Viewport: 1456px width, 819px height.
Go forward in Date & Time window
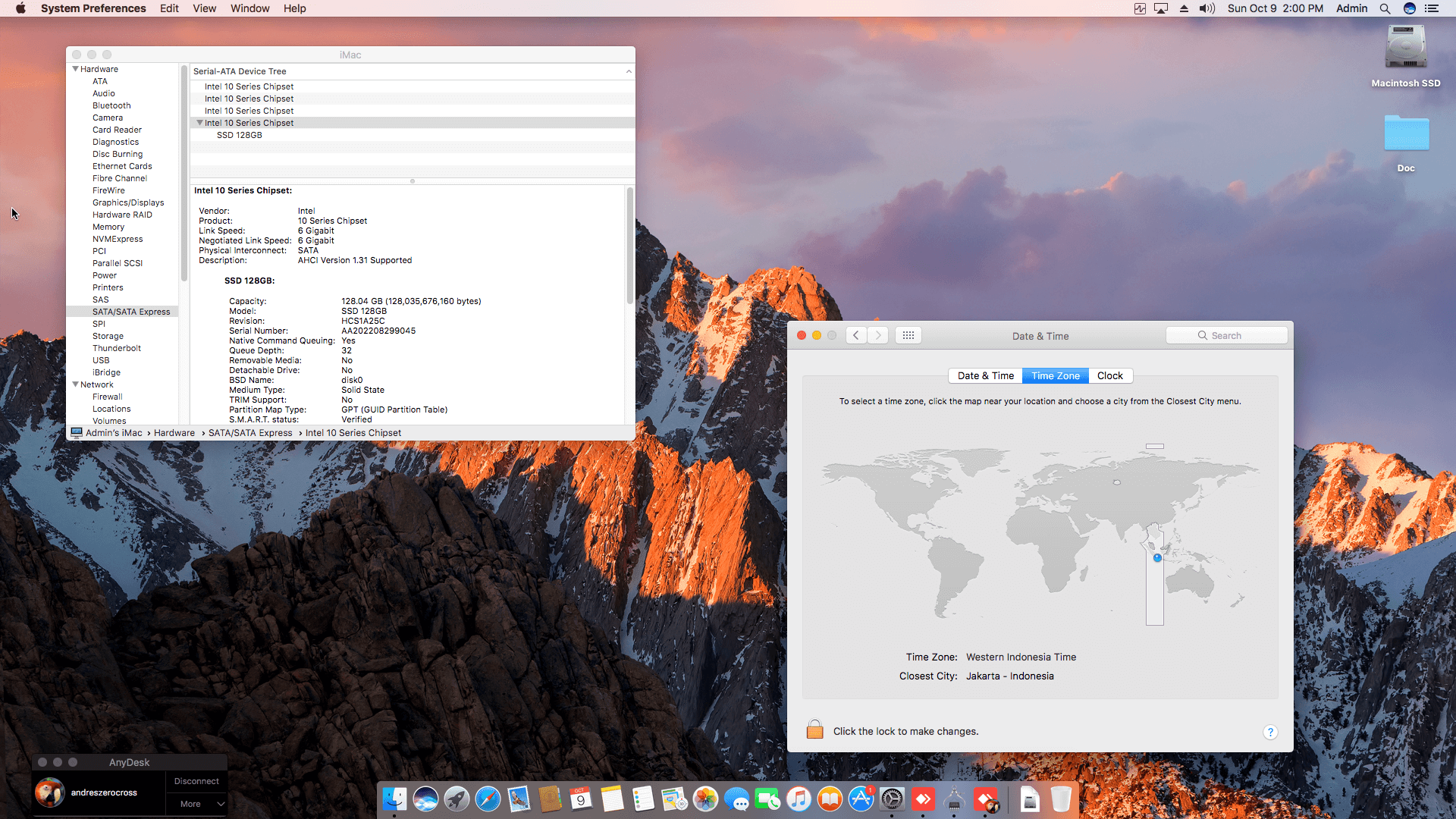click(x=877, y=335)
